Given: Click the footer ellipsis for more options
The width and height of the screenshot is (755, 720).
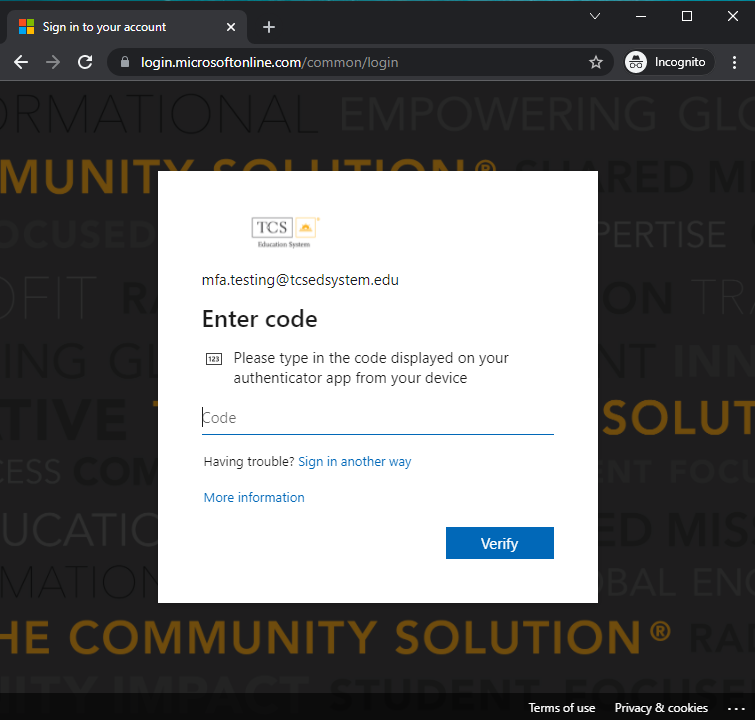Looking at the screenshot, I should coord(736,708).
